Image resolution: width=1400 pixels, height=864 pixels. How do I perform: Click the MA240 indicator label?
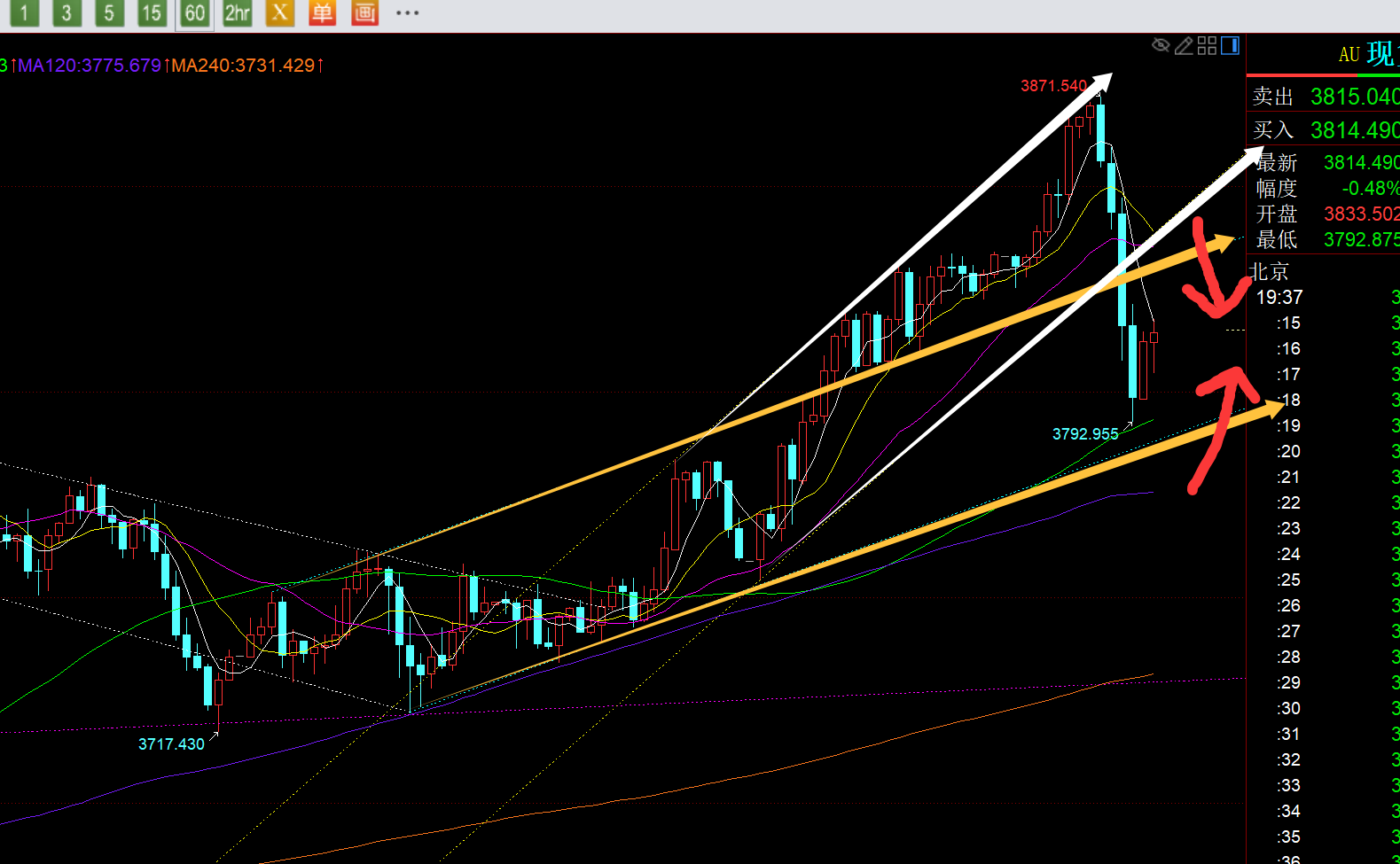[x=243, y=66]
